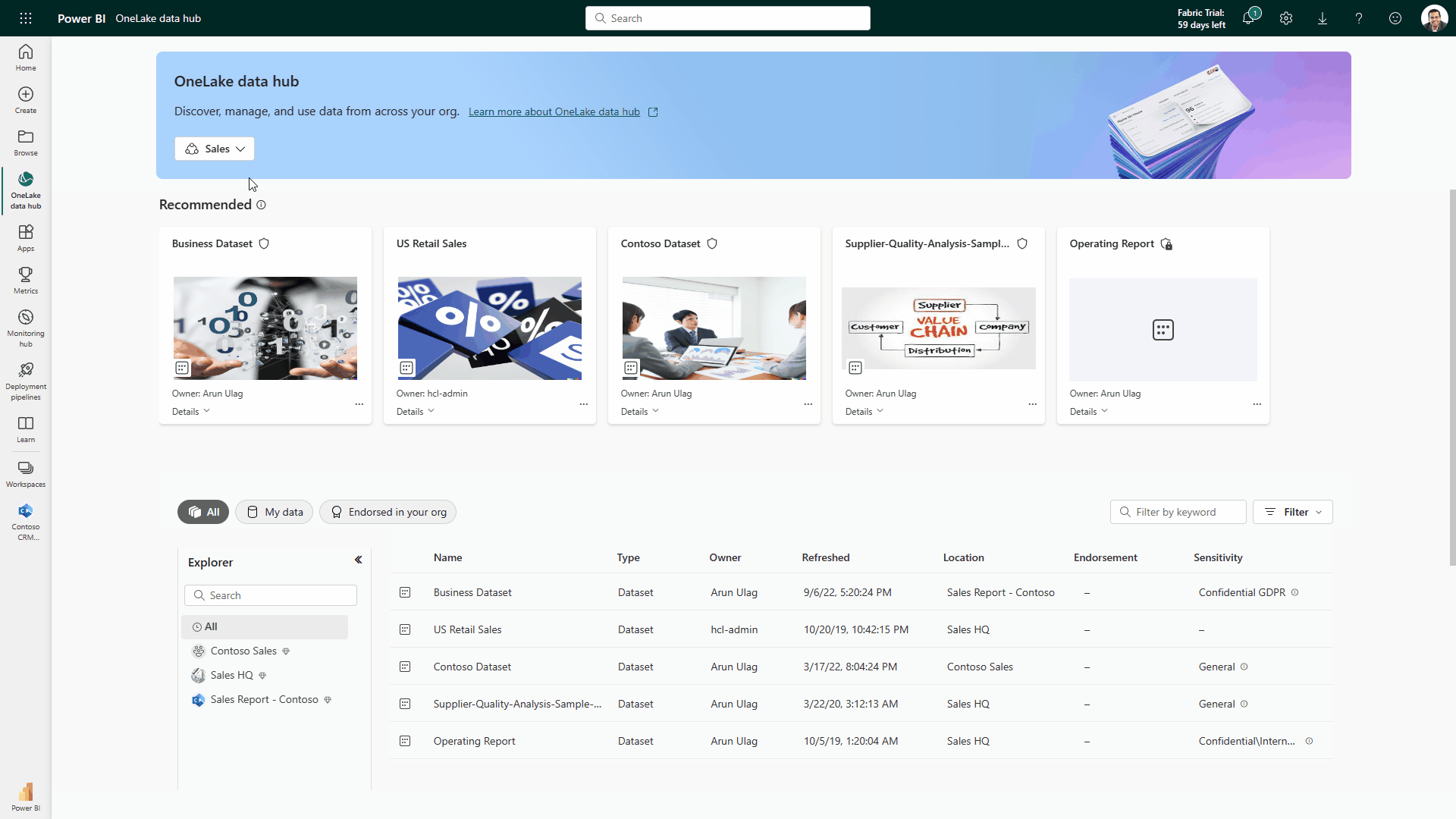1456x819 pixels.
Task: Click the top Search box
Action: pyautogui.click(x=728, y=18)
